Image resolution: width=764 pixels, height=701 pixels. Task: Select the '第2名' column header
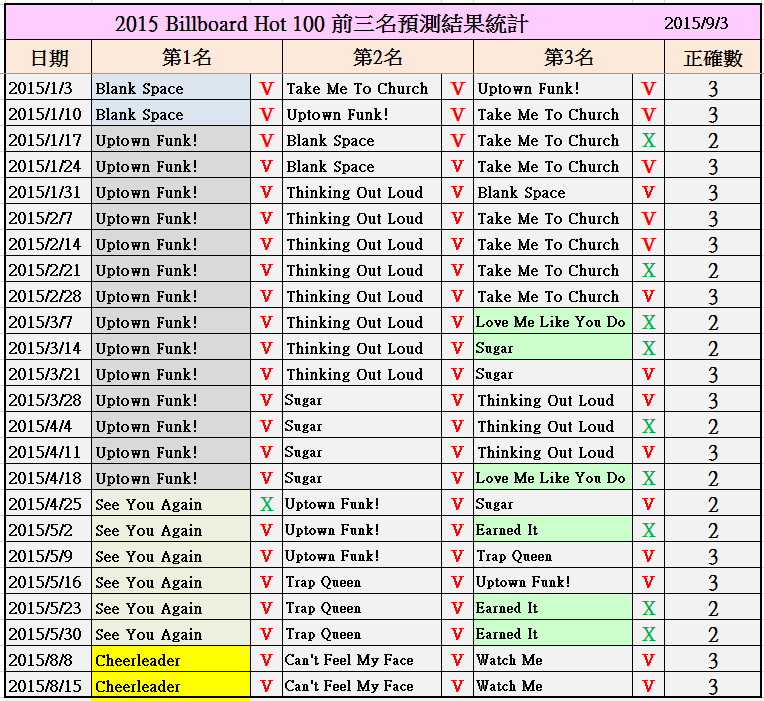coord(378,57)
